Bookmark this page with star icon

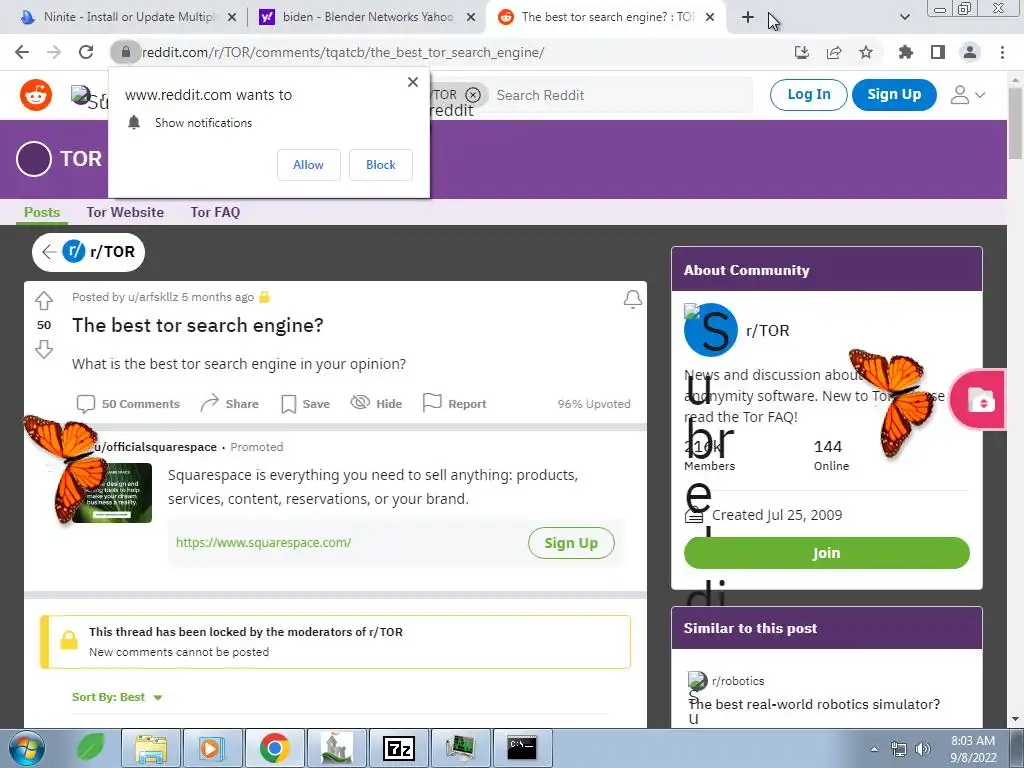click(866, 52)
